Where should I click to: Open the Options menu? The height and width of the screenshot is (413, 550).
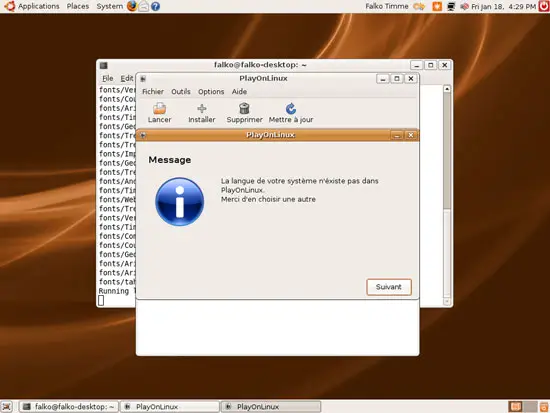pos(211,92)
